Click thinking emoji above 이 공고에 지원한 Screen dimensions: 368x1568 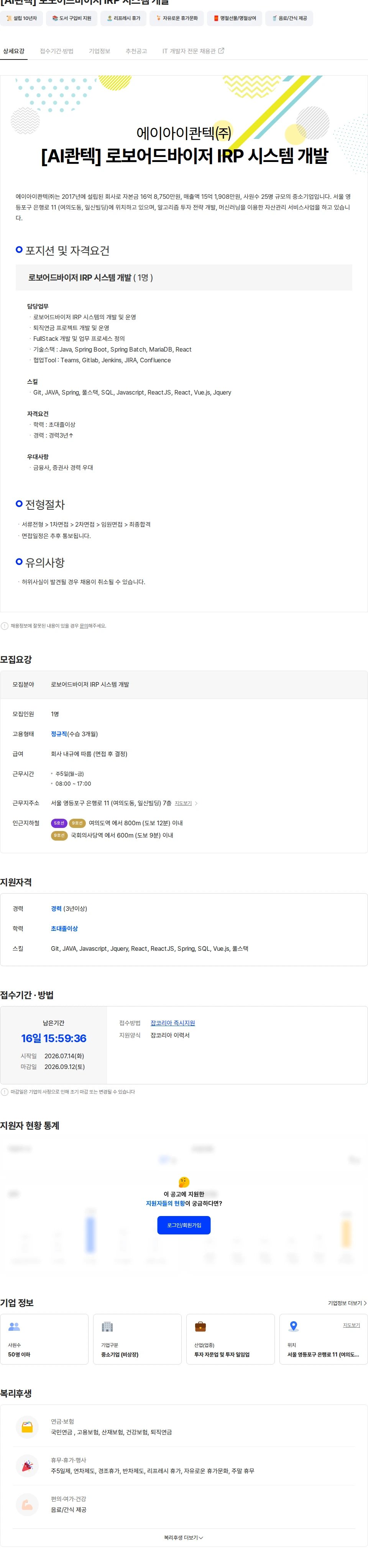184,1182
